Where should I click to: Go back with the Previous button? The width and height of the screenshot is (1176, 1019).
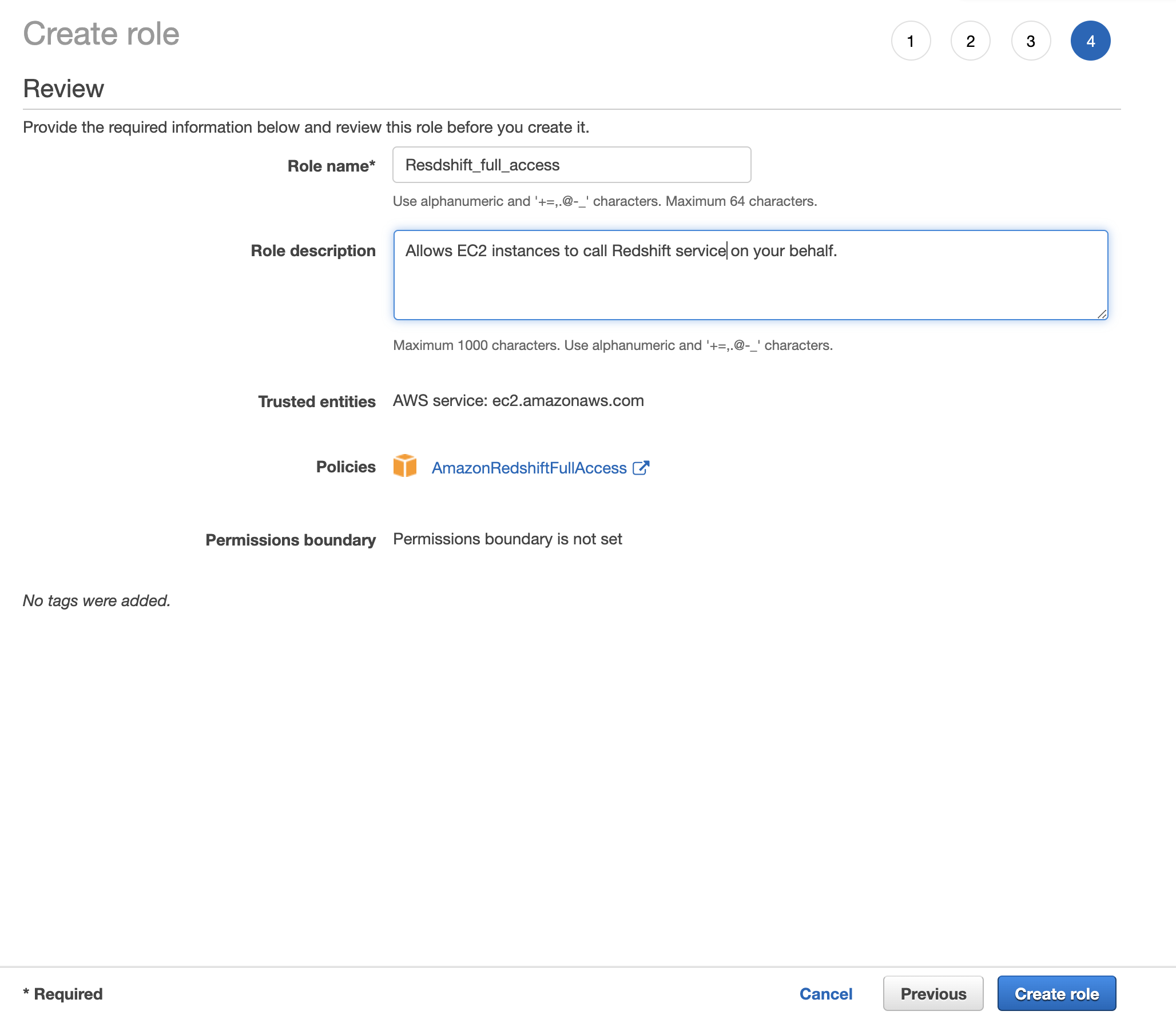click(933, 994)
